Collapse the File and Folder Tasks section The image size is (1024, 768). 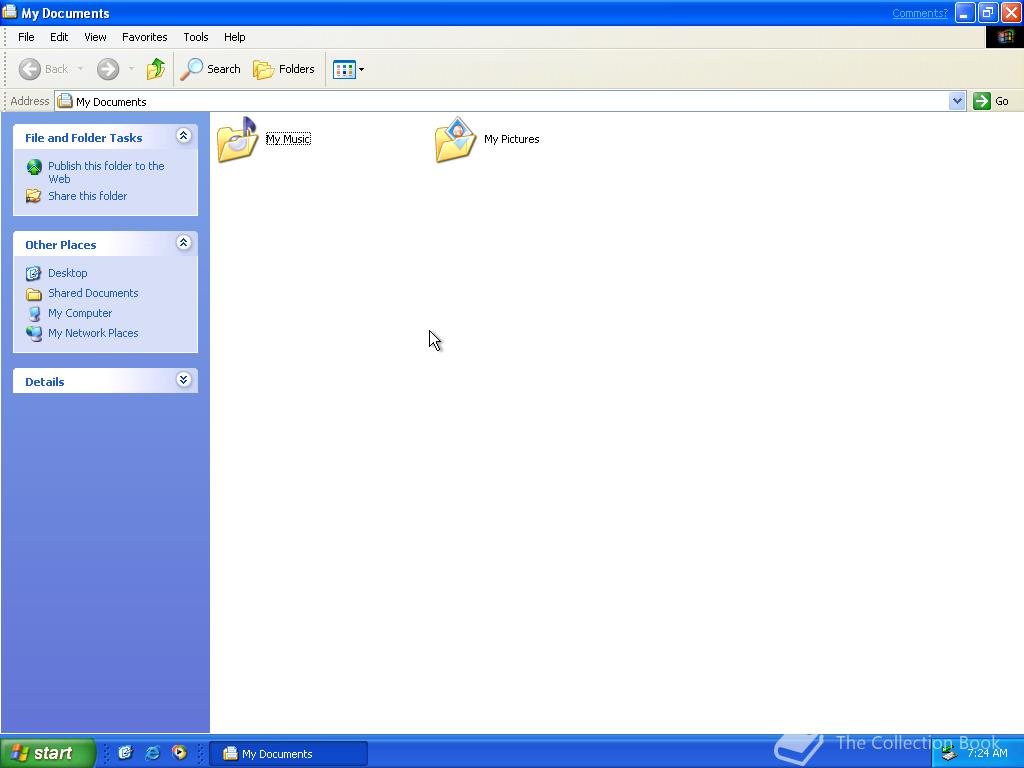pyautogui.click(x=184, y=136)
